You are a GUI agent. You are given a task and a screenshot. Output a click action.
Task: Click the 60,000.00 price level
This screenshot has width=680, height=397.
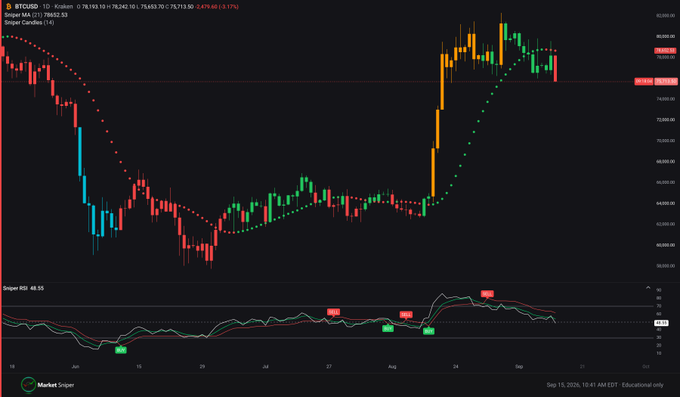(665, 245)
